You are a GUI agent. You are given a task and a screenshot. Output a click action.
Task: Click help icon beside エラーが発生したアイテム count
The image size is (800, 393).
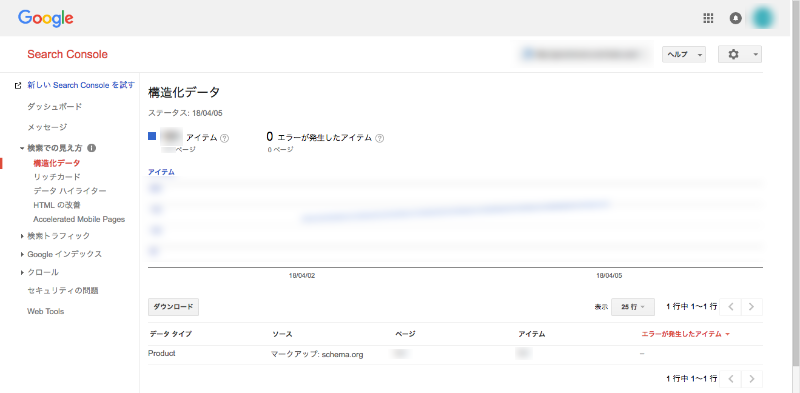tap(380, 138)
